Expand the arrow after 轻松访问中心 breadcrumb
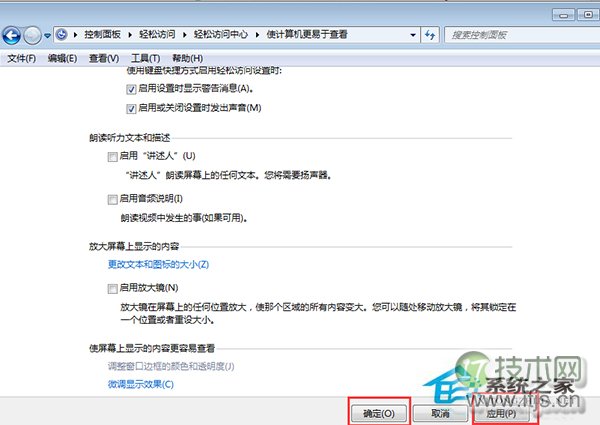 (x=257, y=35)
